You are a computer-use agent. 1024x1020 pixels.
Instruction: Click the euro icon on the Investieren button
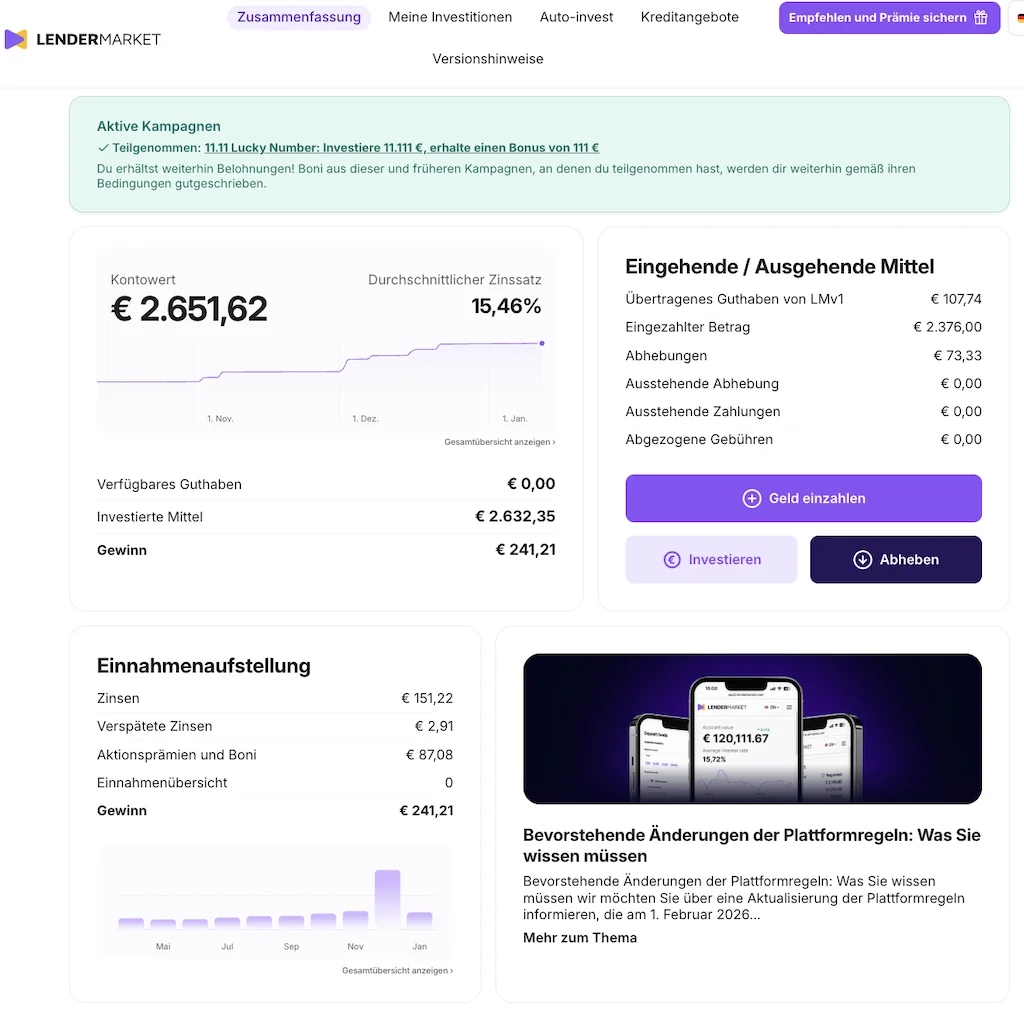click(672, 559)
